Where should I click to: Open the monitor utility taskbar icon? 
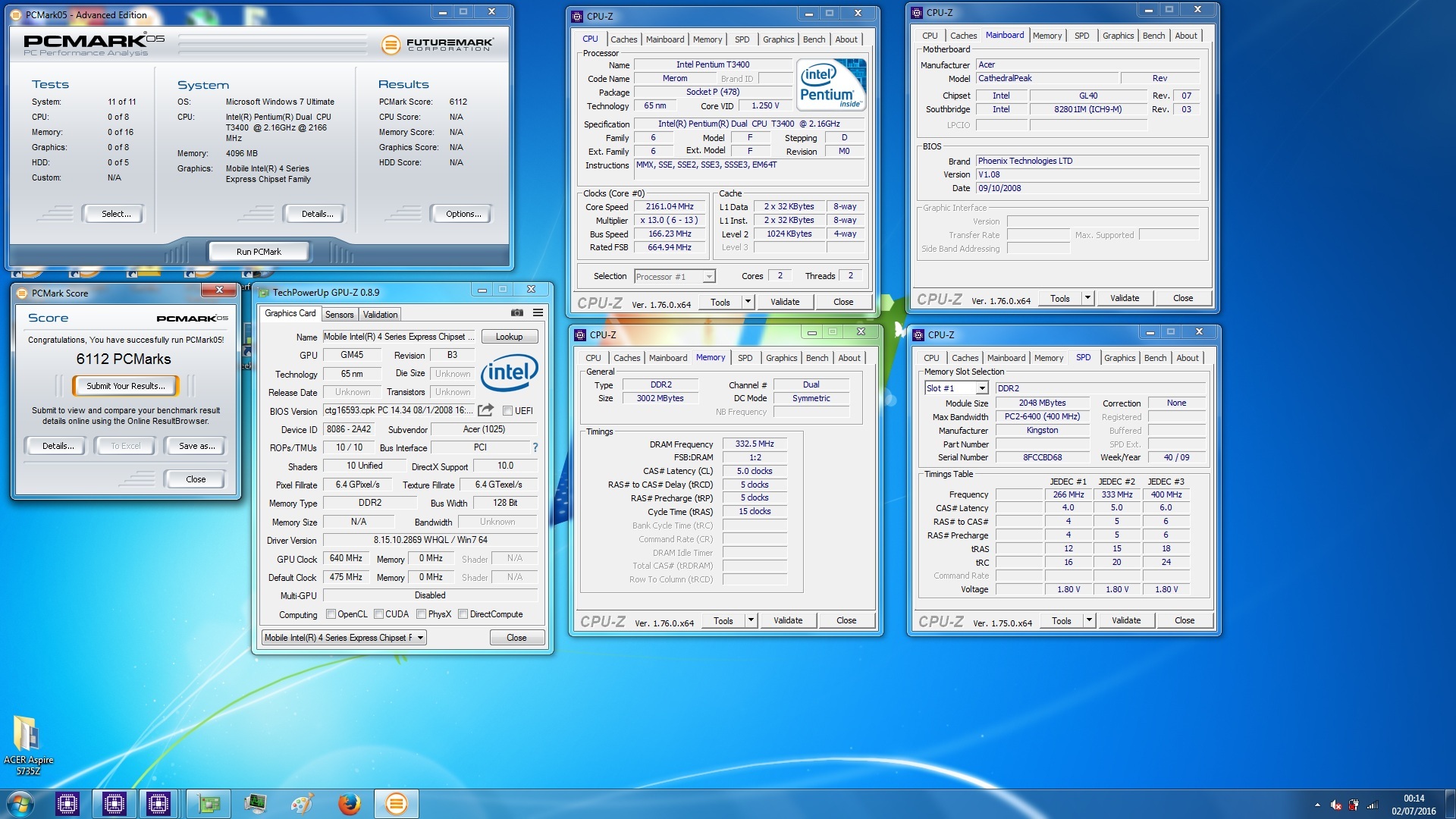(256, 804)
